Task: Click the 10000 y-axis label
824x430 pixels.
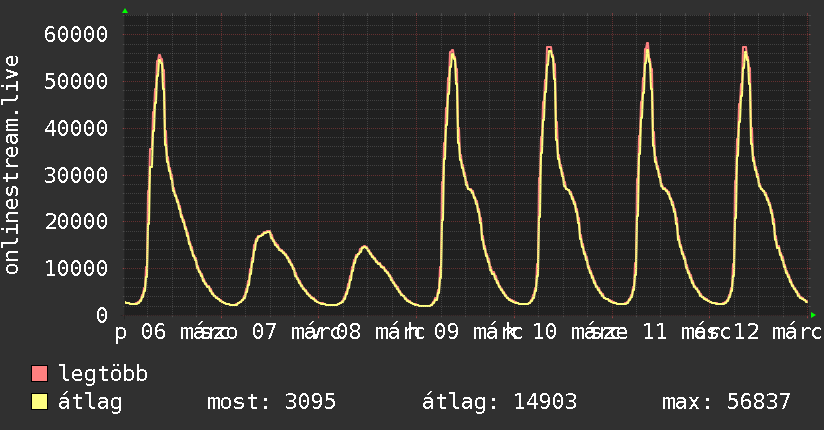Action: click(x=76, y=268)
